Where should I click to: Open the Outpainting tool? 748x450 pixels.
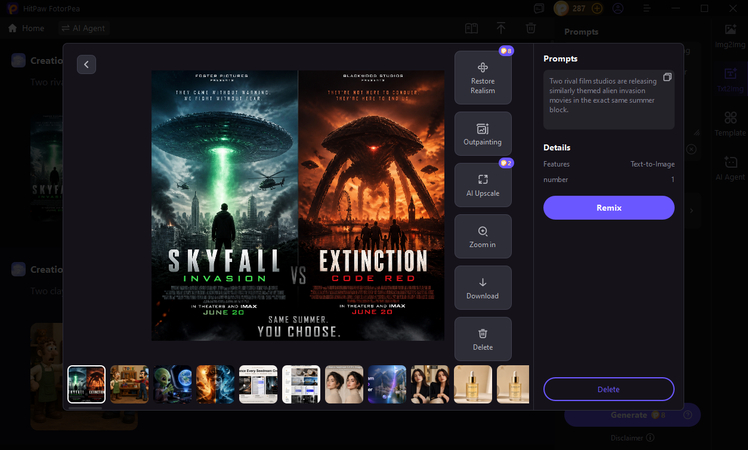(483, 134)
